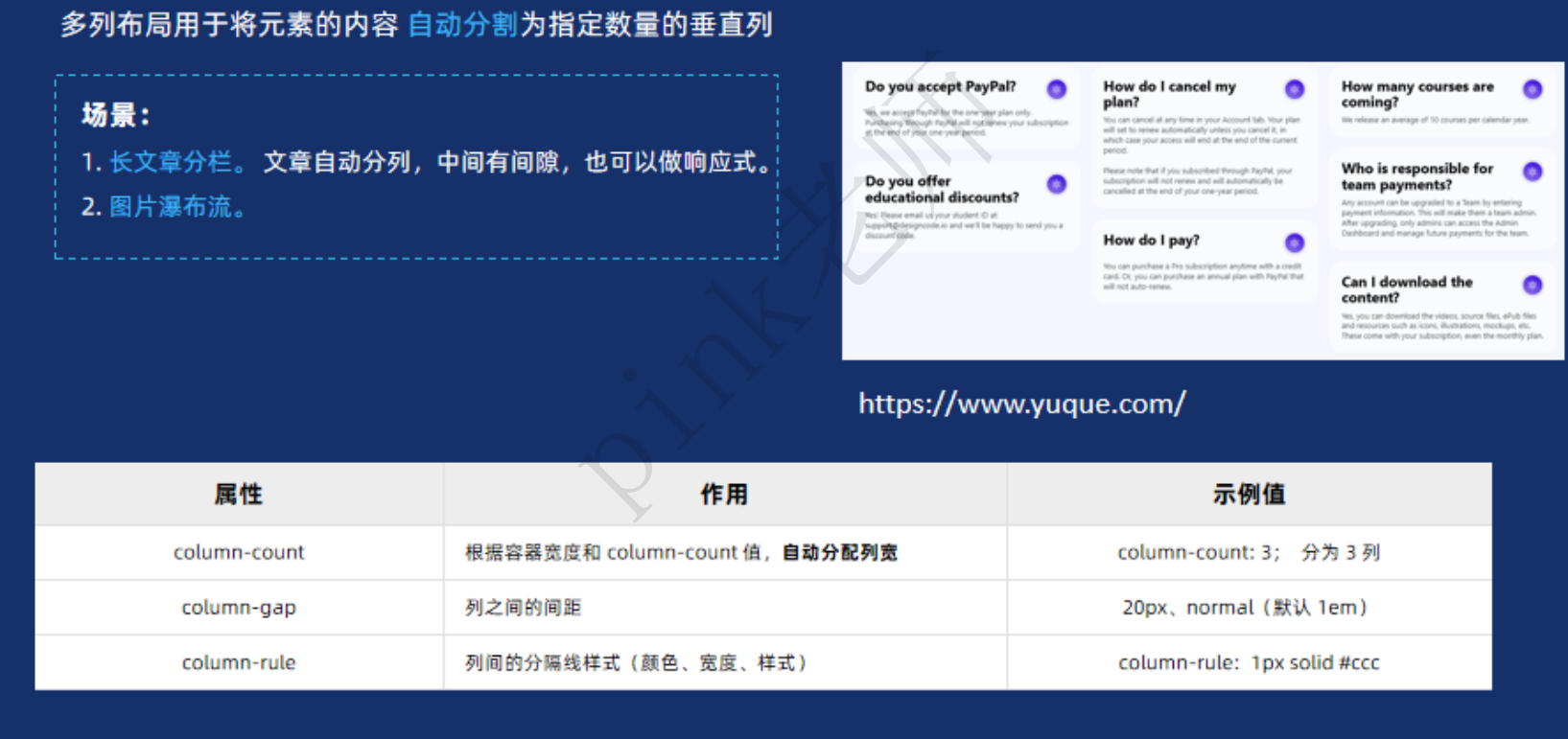This screenshot has width=1568, height=739.
Task: Click the "列之间的间距" description cell
Action: [724, 607]
